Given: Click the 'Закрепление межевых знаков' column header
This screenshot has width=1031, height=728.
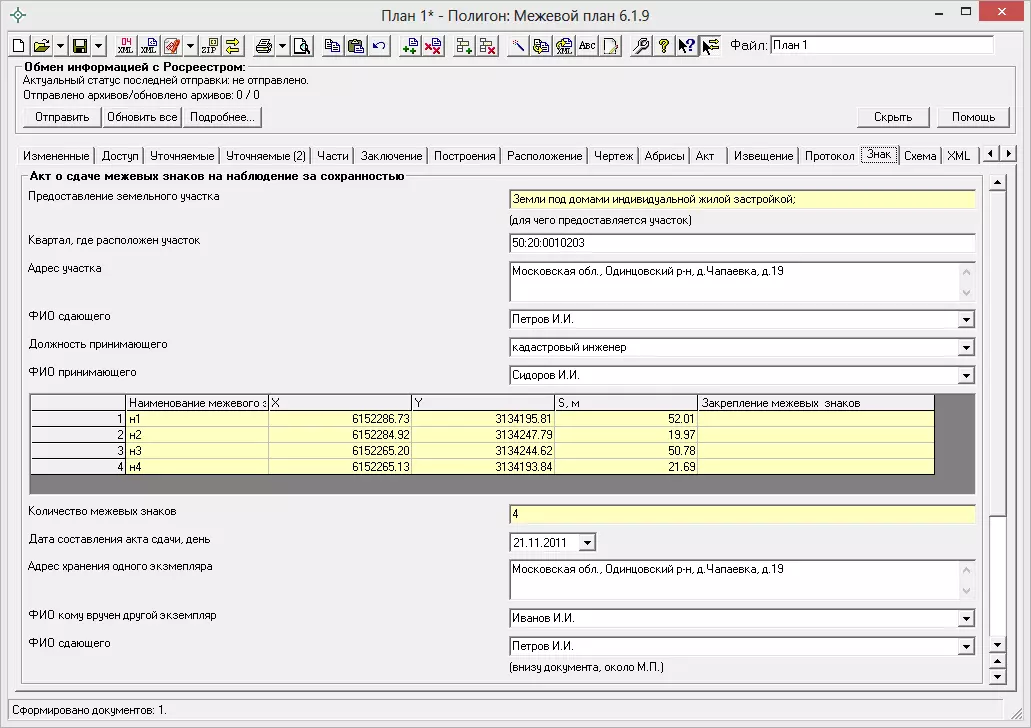Looking at the screenshot, I should pos(816,403).
